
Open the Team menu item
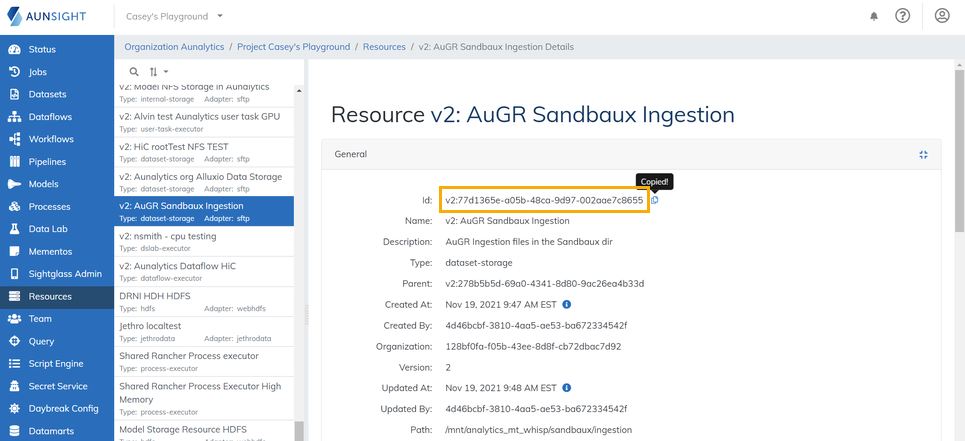pyautogui.click(x=57, y=319)
